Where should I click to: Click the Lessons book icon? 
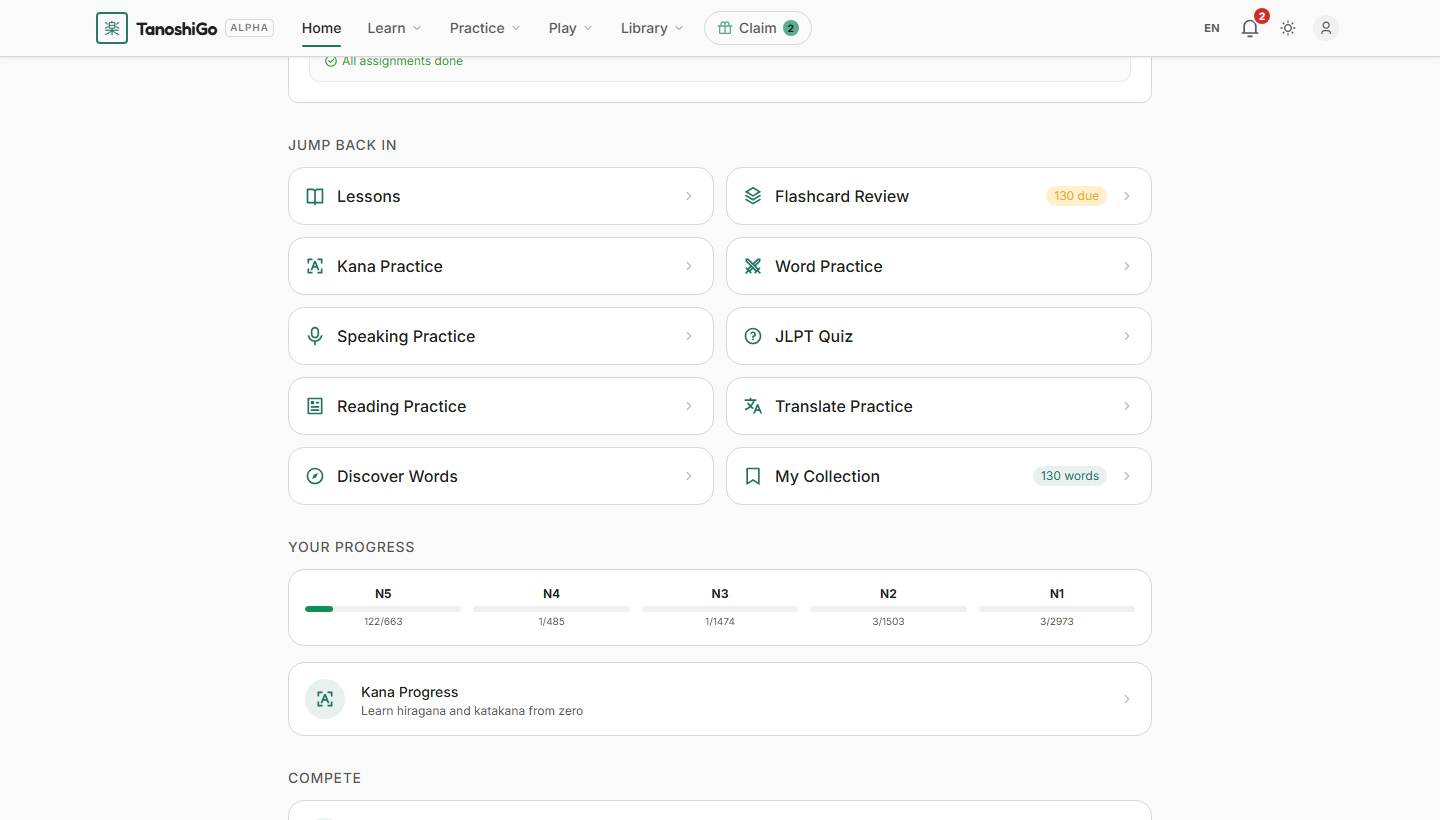coord(315,196)
